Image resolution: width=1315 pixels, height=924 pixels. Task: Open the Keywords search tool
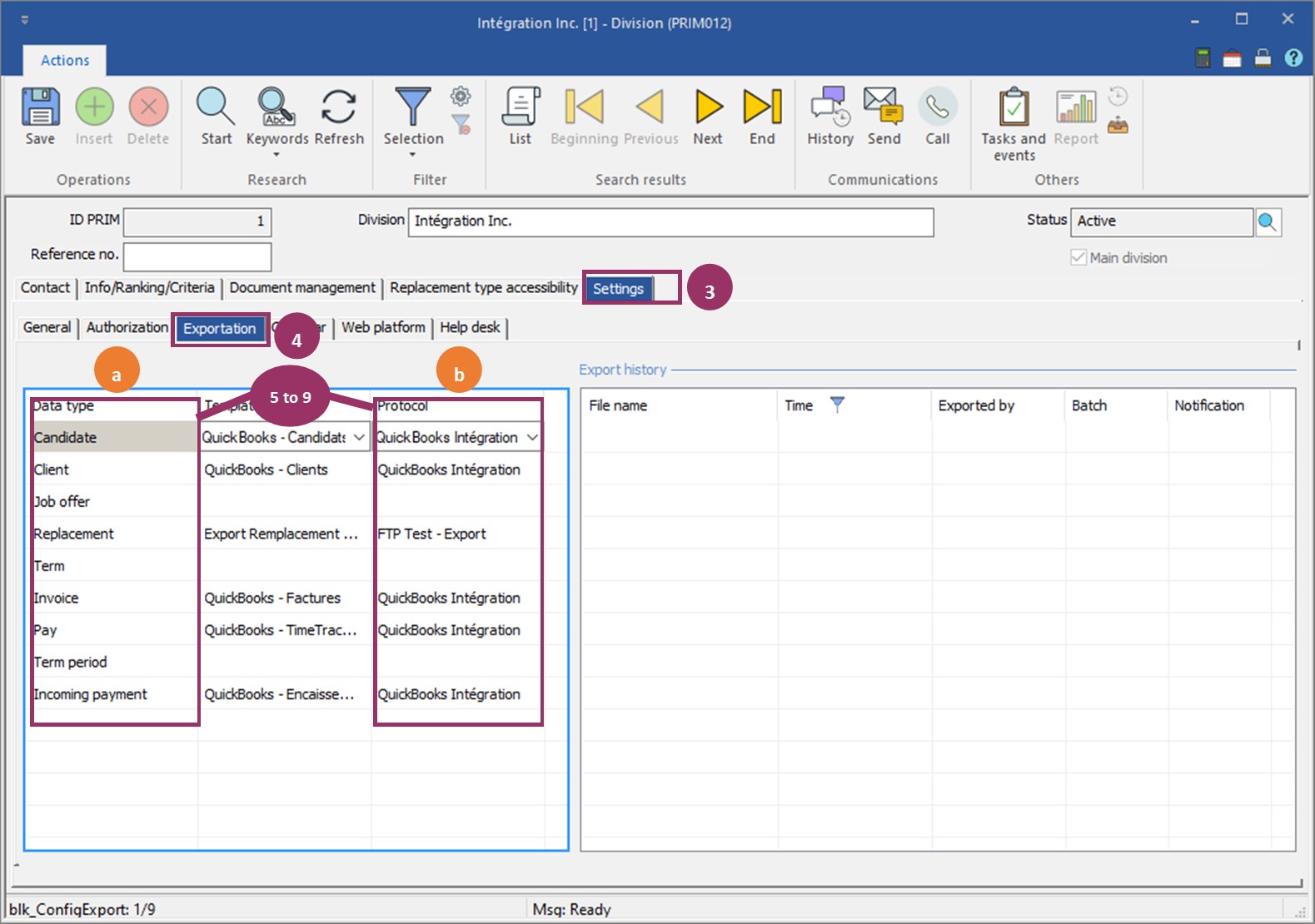click(276, 107)
